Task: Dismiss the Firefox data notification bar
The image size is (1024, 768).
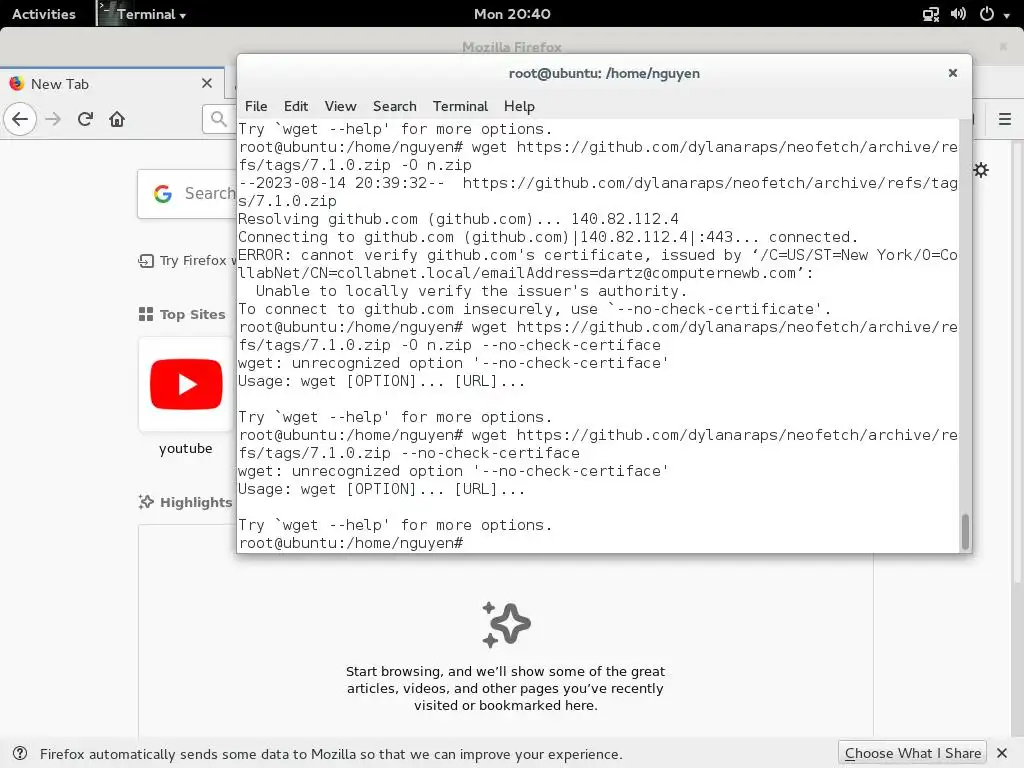Action: click(1002, 753)
